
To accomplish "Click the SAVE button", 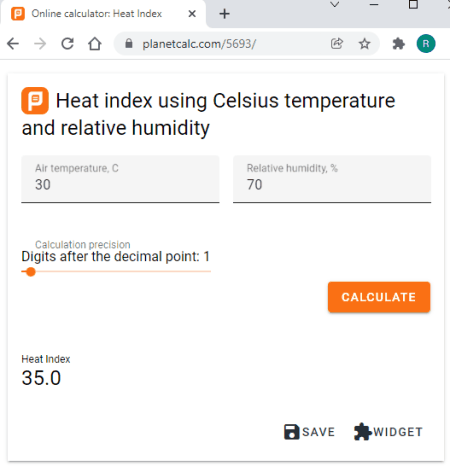I will pos(309,432).
